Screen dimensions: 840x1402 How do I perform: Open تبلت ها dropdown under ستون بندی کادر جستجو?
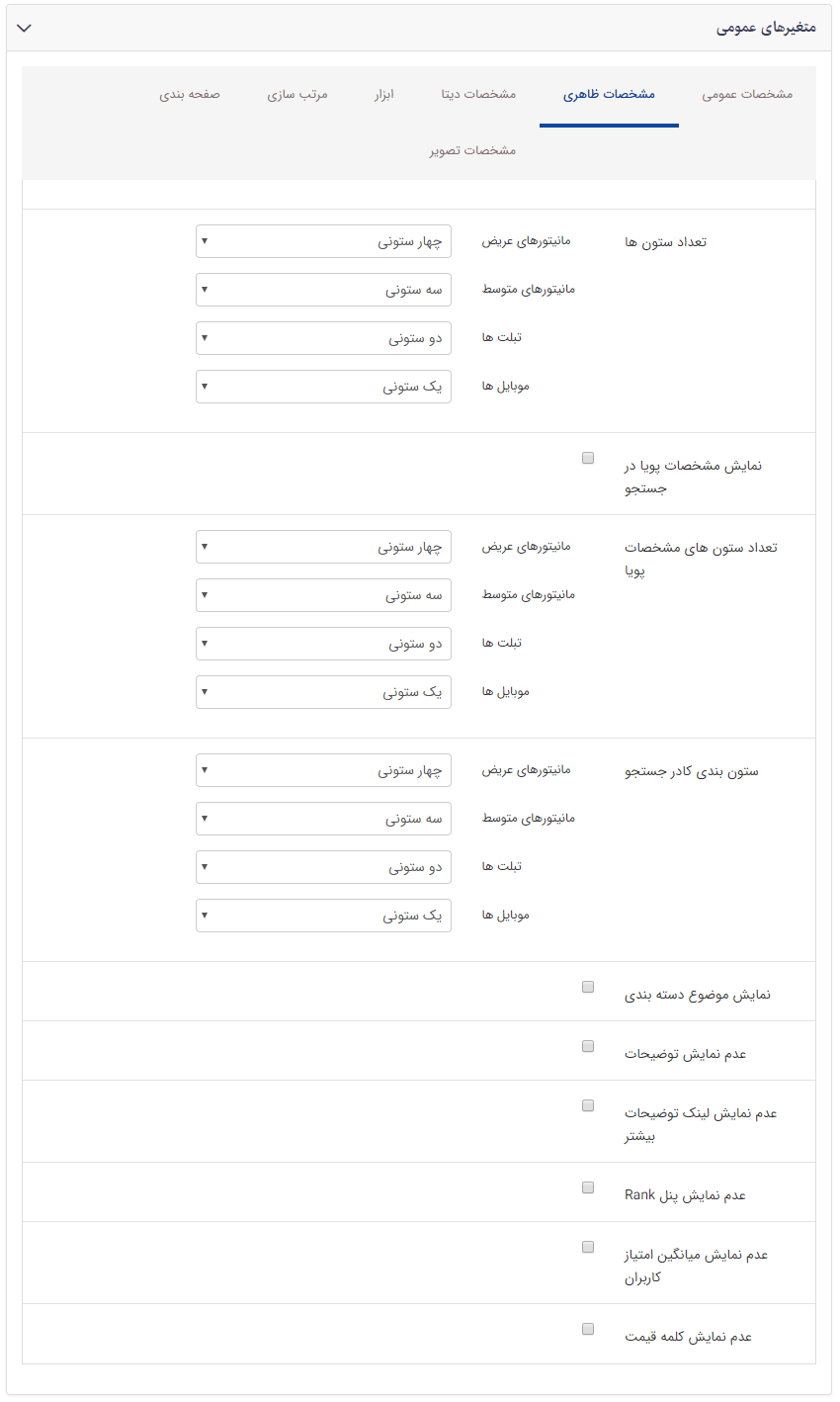[x=324, y=866]
